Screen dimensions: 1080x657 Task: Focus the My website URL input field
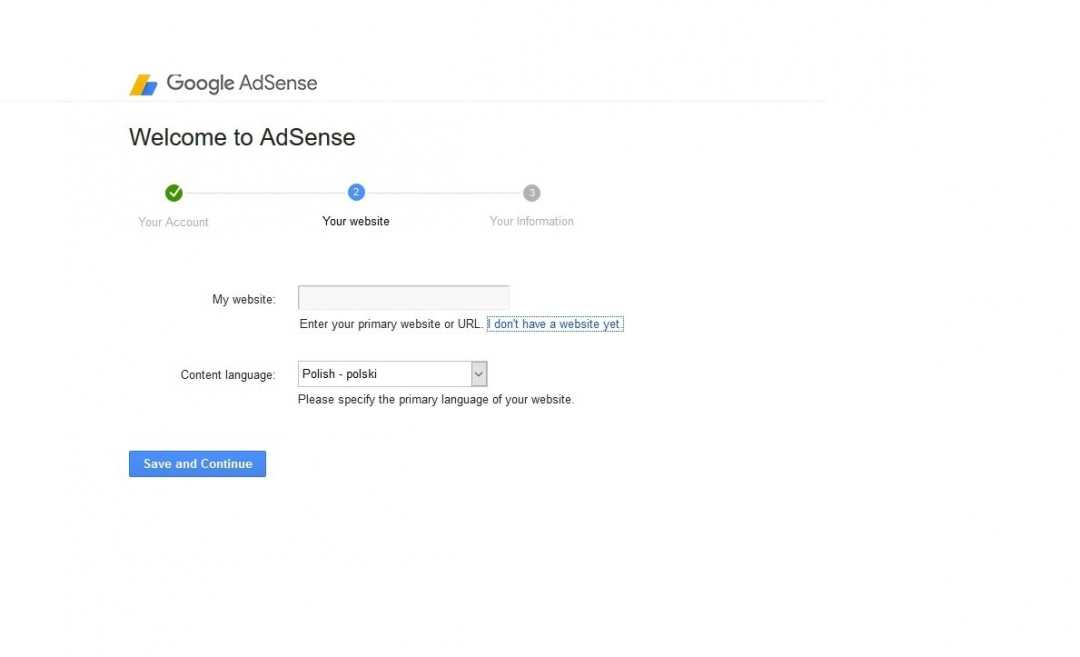[403, 298]
